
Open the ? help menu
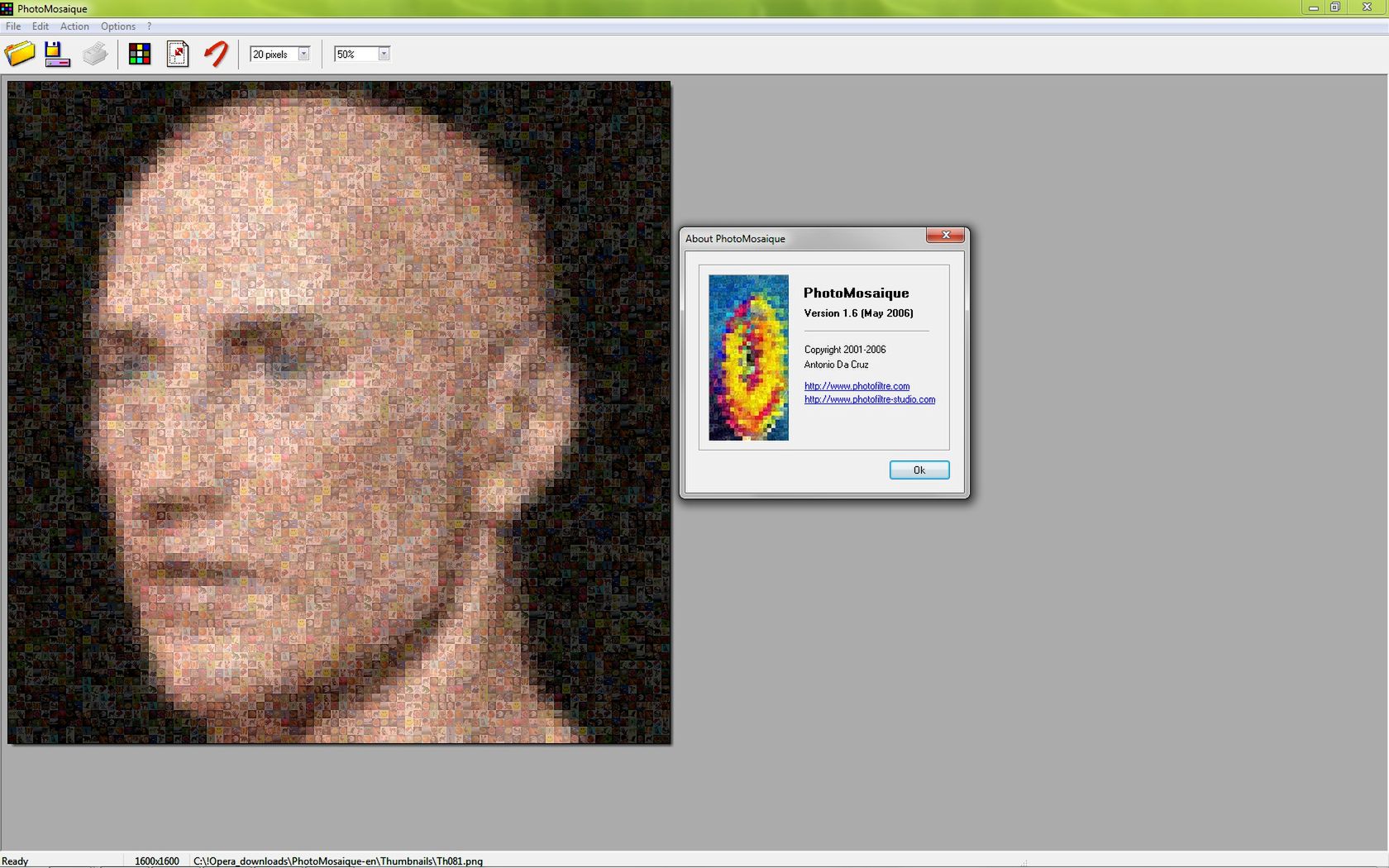point(149,26)
